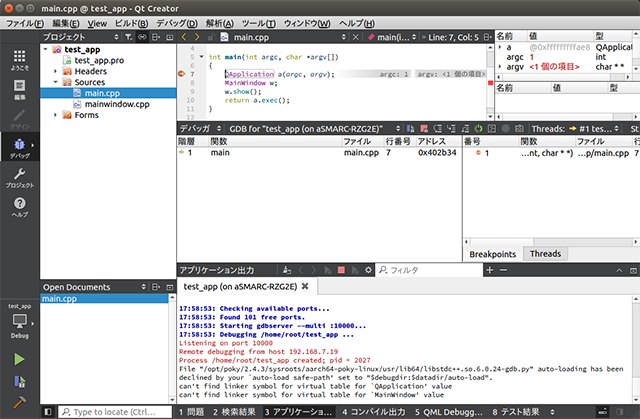
Task: Open the デバッグ (Debug) mode in sidebar
Action: click(20, 148)
